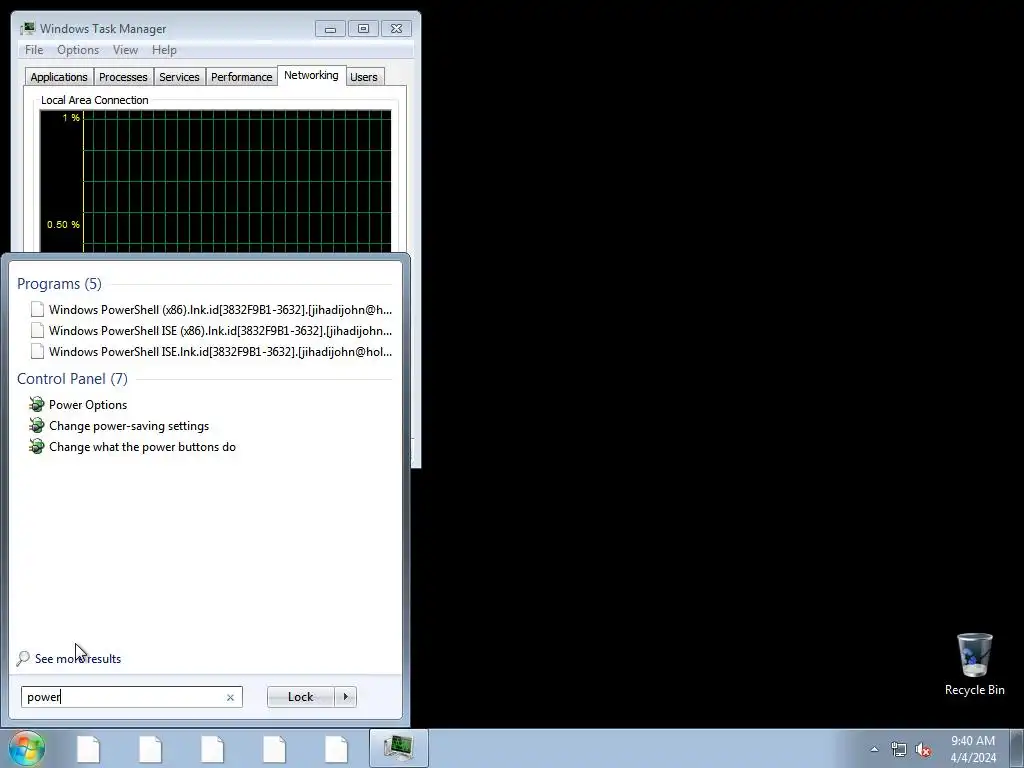Click the Task Manager taskbar button
1024x768 pixels.
click(398, 748)
